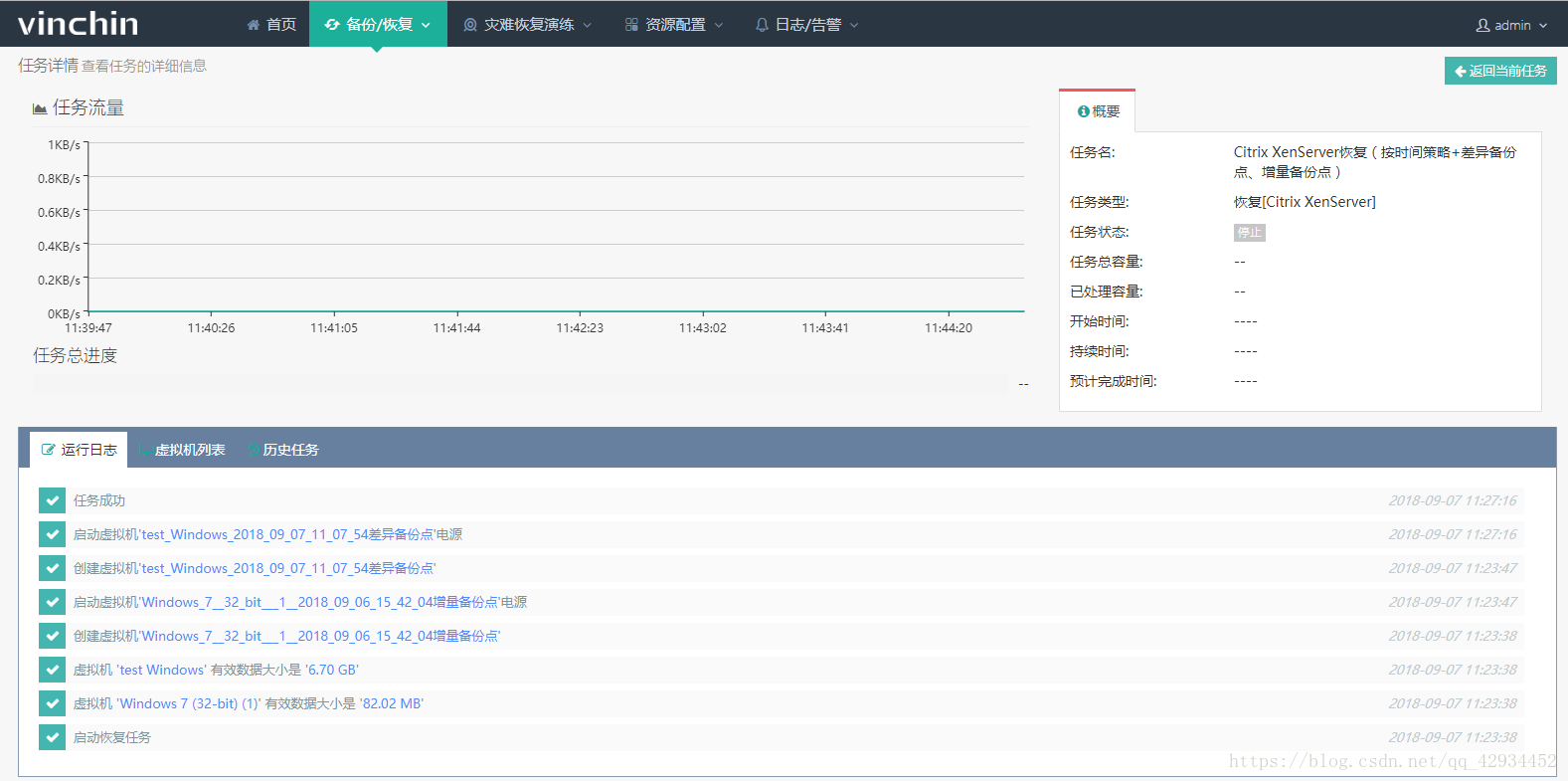Click the edit icon on 运行日志 tab
Viewport: 1568px width, 781px height.
(48, 450)
